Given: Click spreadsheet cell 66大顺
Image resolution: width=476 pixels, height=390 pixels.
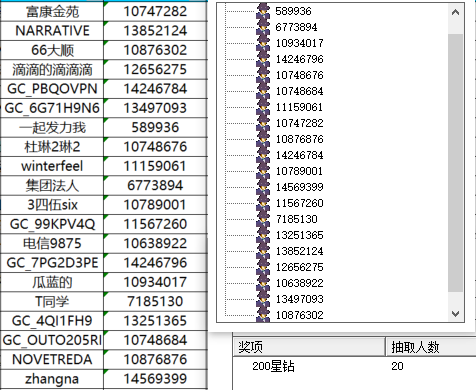Looking at the screenshot, I should click(52, 50).
